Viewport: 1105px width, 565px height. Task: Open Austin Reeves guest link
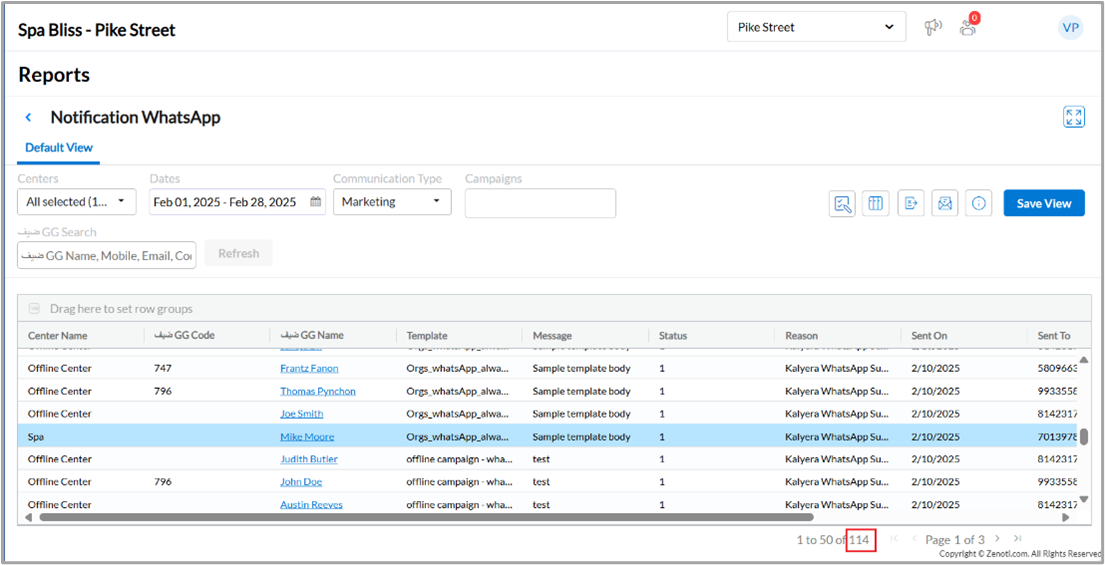click(311, 504)
